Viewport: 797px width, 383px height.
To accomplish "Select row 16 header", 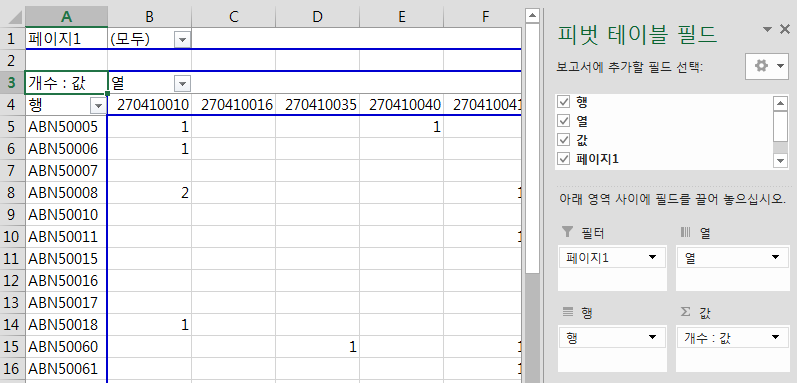I will (x=12, y=368).
